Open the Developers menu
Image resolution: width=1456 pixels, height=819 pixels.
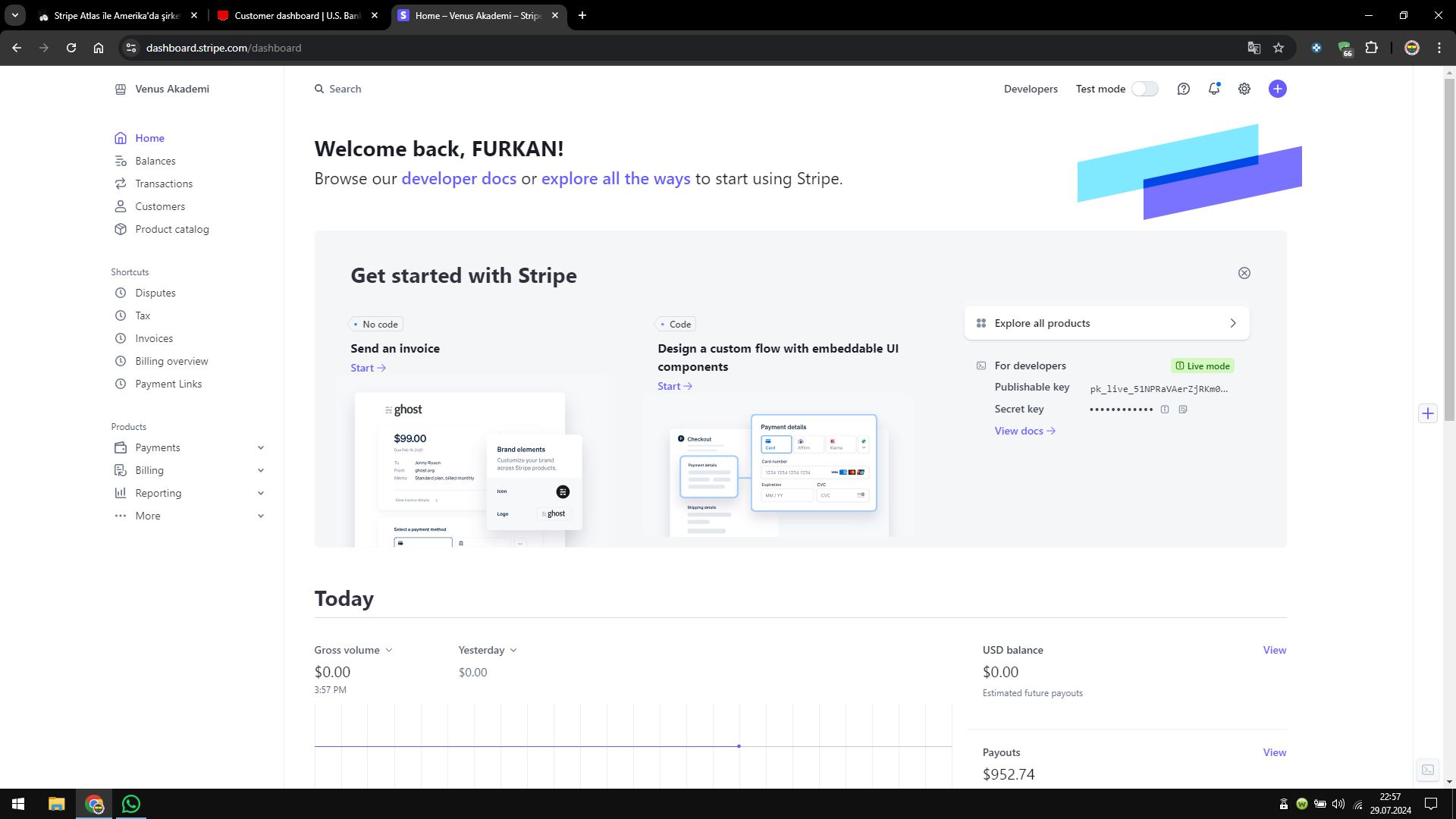tap(1031, 89)
